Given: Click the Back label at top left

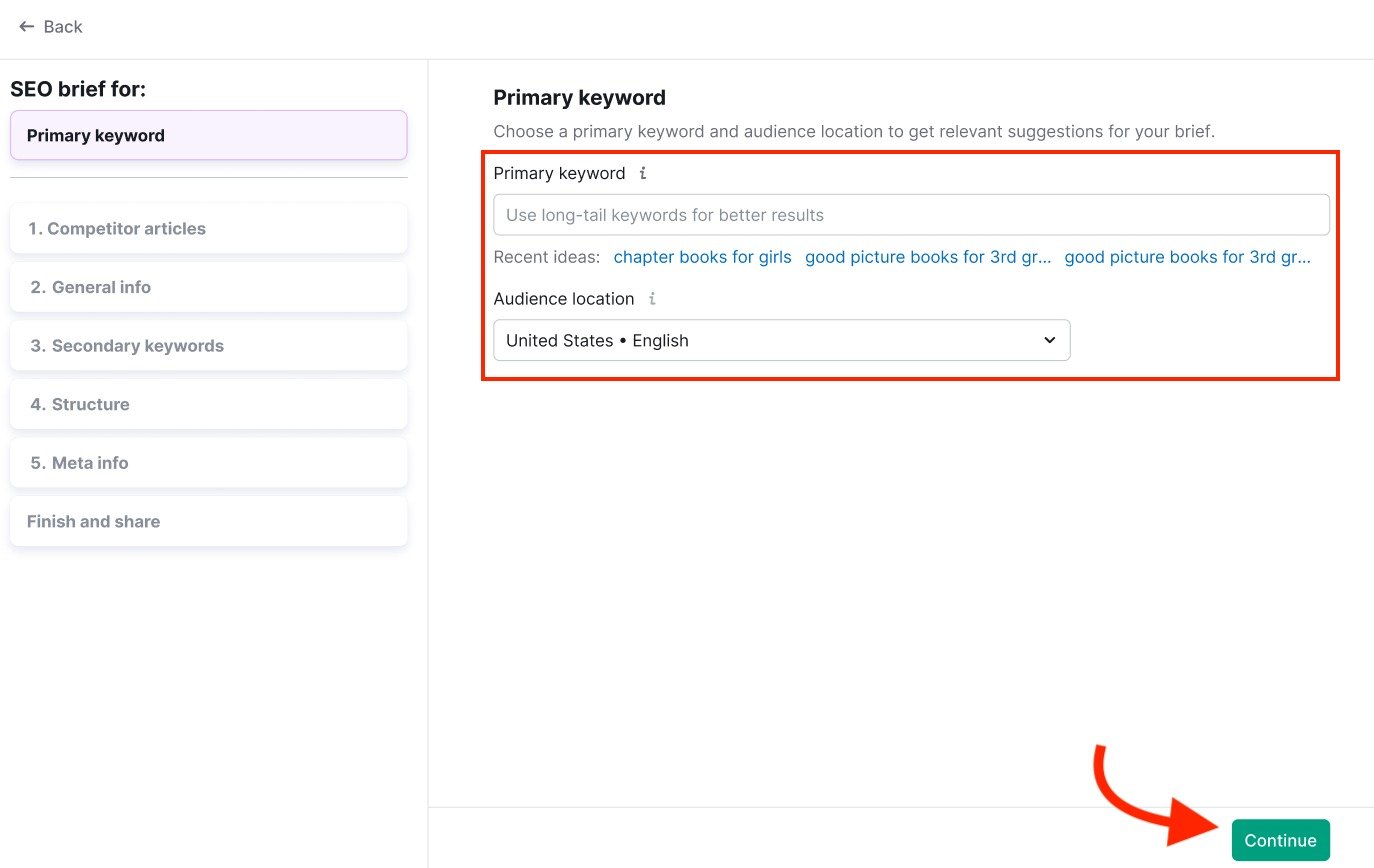Looking at the screenshot, I should pyautogui.click(x=62, y=27).
